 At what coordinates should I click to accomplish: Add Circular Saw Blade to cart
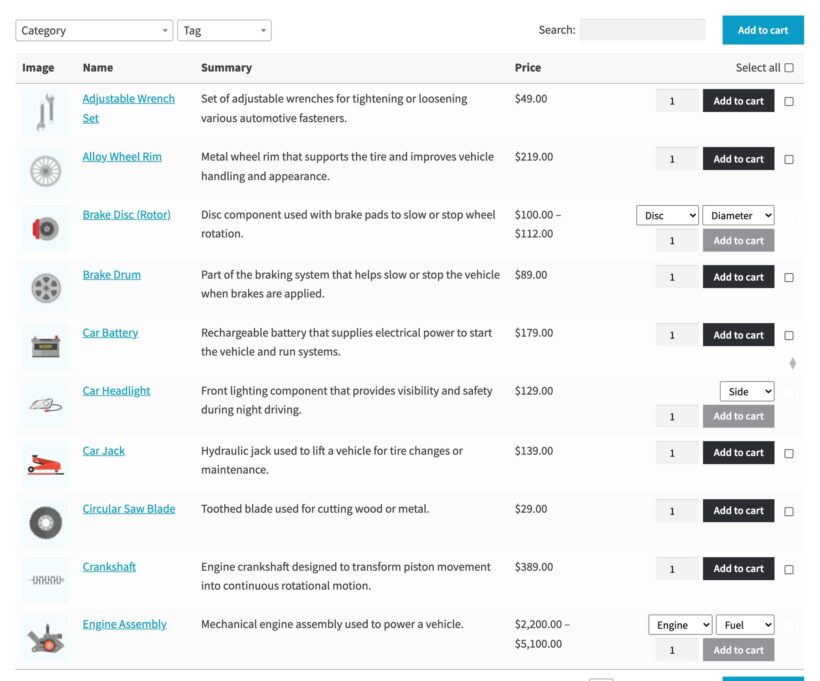pos(738,511)
